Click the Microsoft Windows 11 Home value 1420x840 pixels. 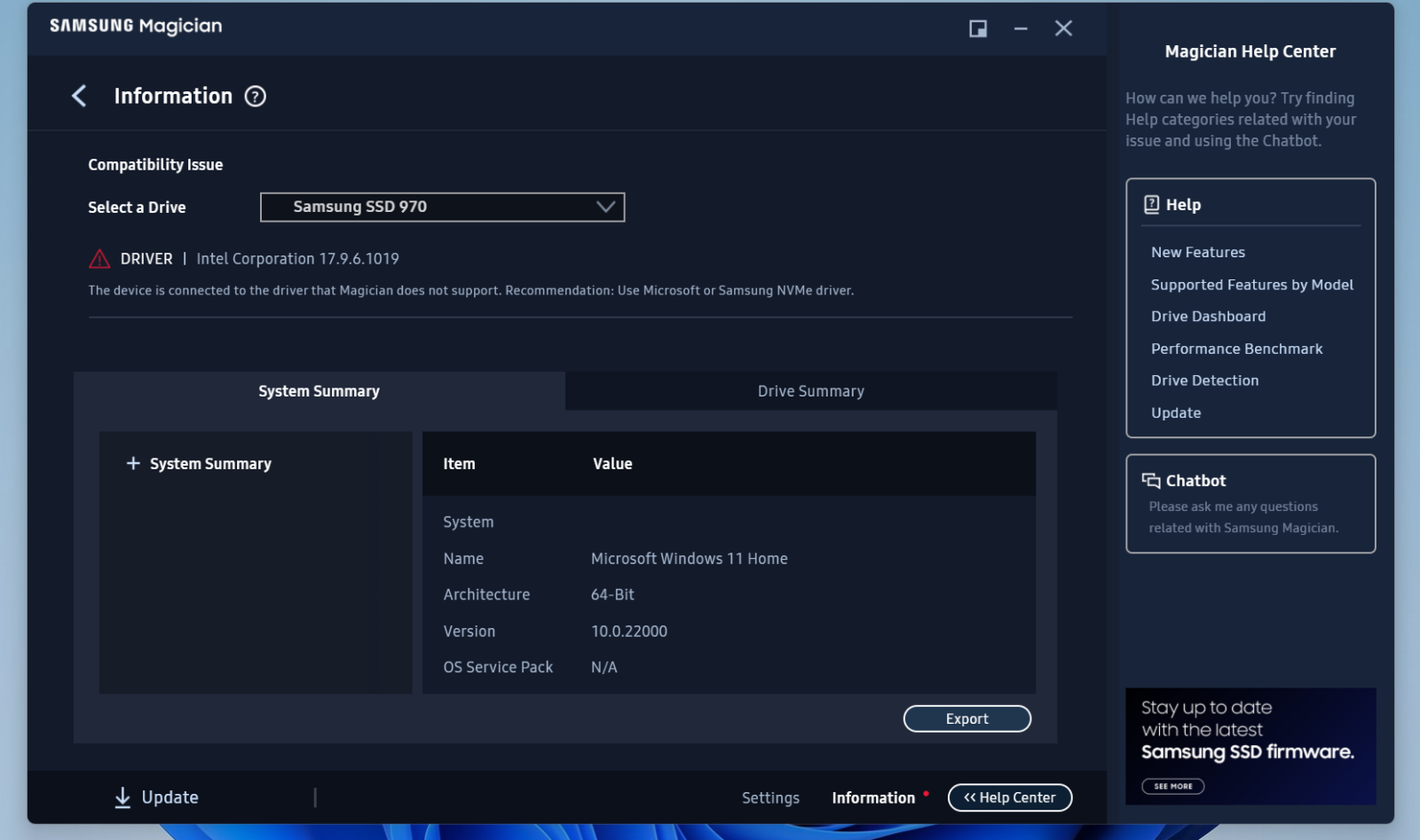(689, 559)
